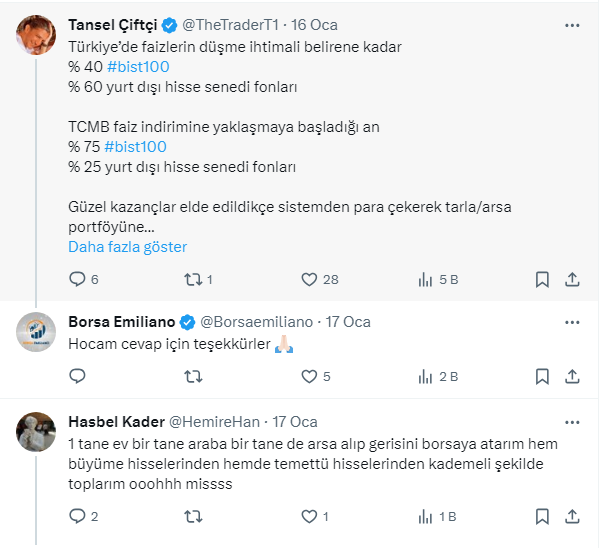View analytics on Tansel Çiftçi's tweet

coord(424,280)
